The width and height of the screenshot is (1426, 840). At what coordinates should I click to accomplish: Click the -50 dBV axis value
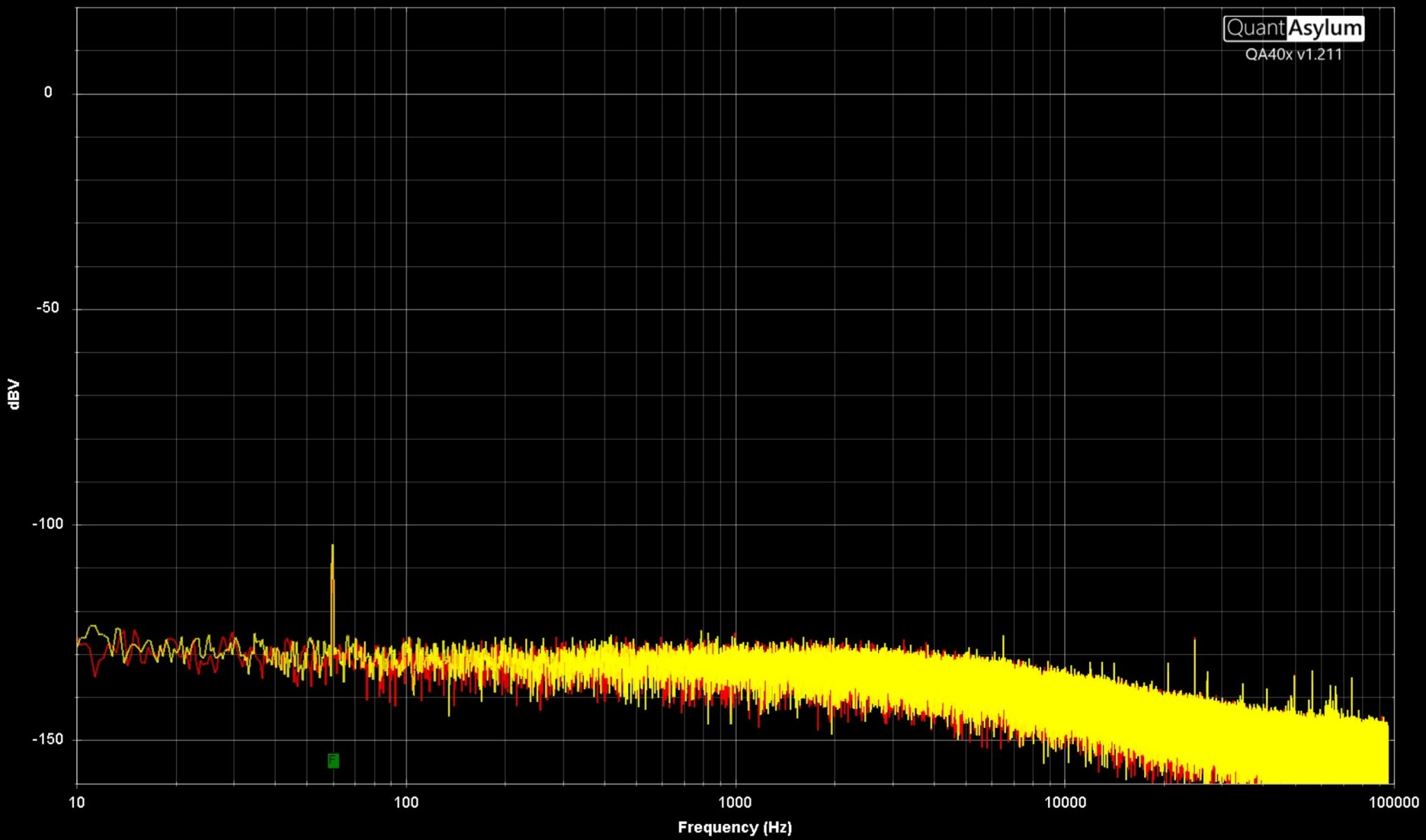click(x=48, y=308)
